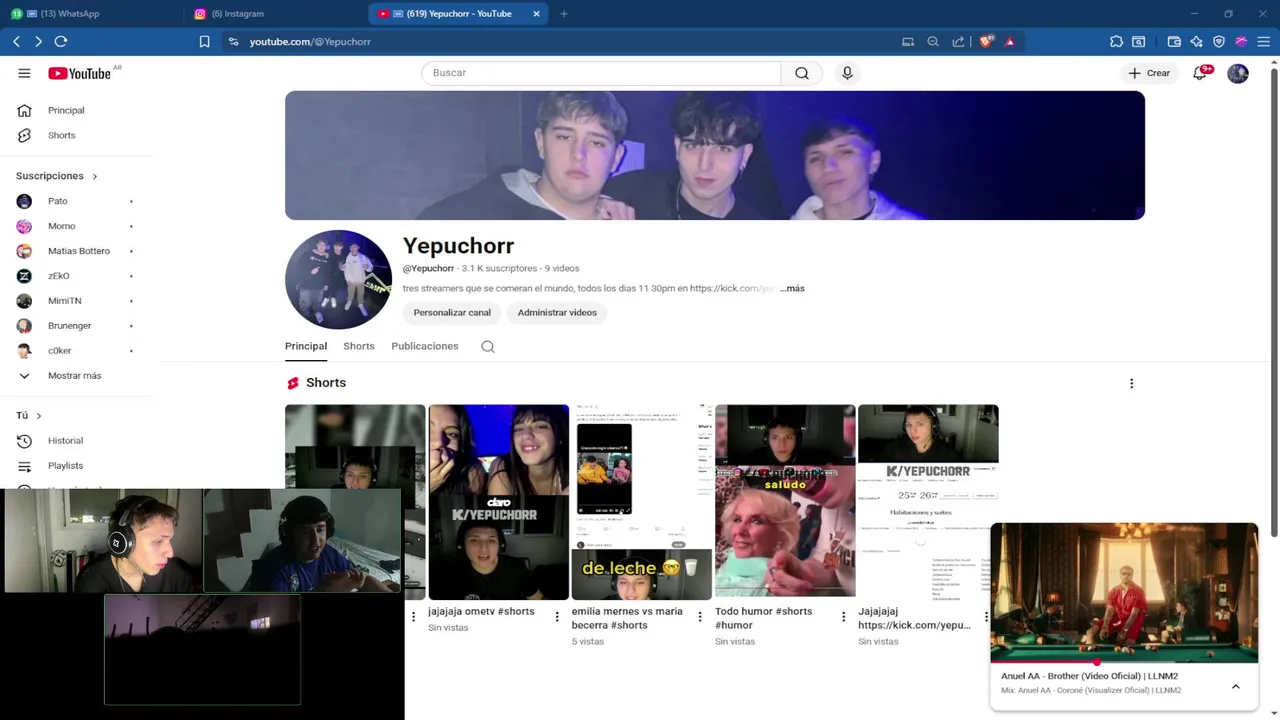1280x720 pixels.
Task: Select the Principal channel tab
Action: tap(306, 346)
